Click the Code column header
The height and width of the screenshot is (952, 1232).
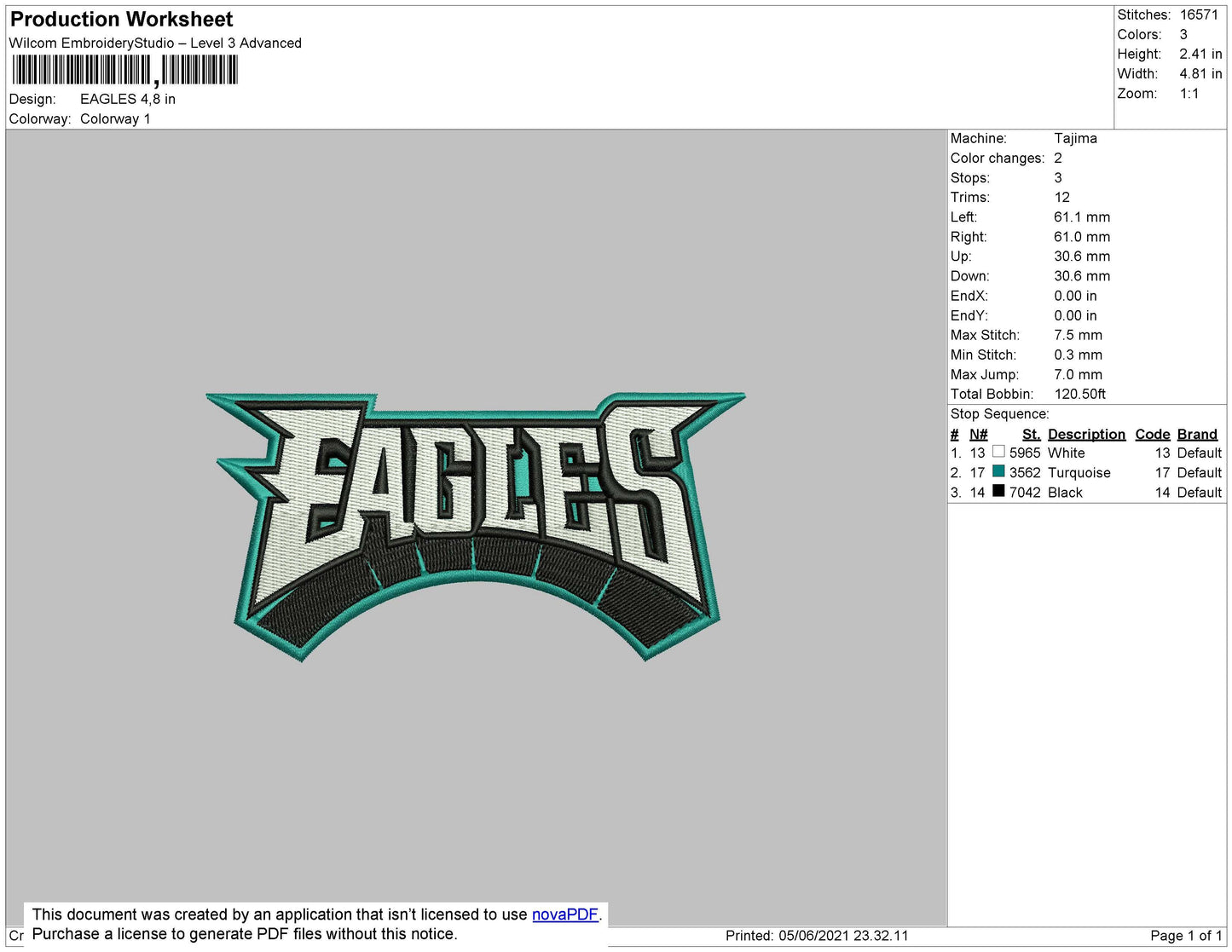click(1153, 434)
